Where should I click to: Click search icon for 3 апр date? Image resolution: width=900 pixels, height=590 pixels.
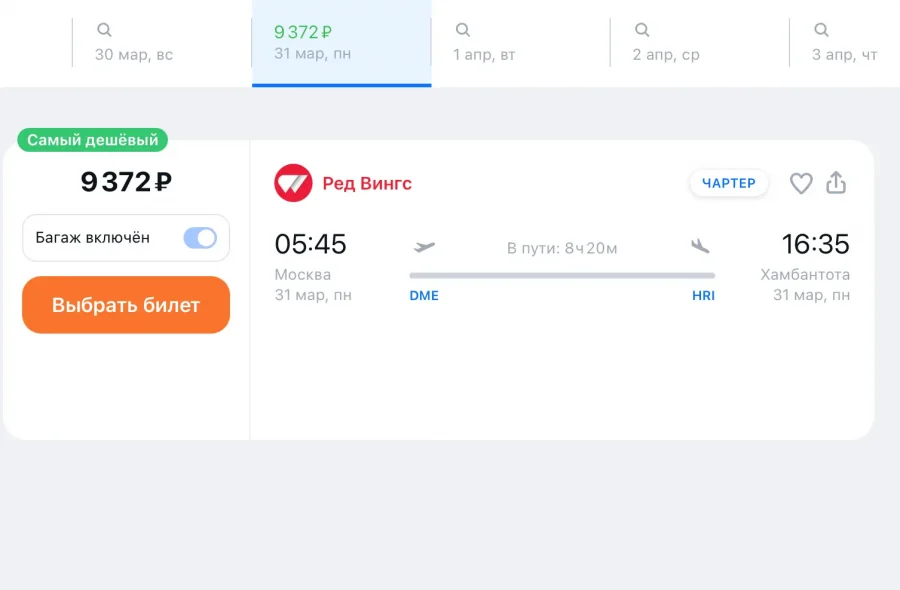(x=821, y=30)
